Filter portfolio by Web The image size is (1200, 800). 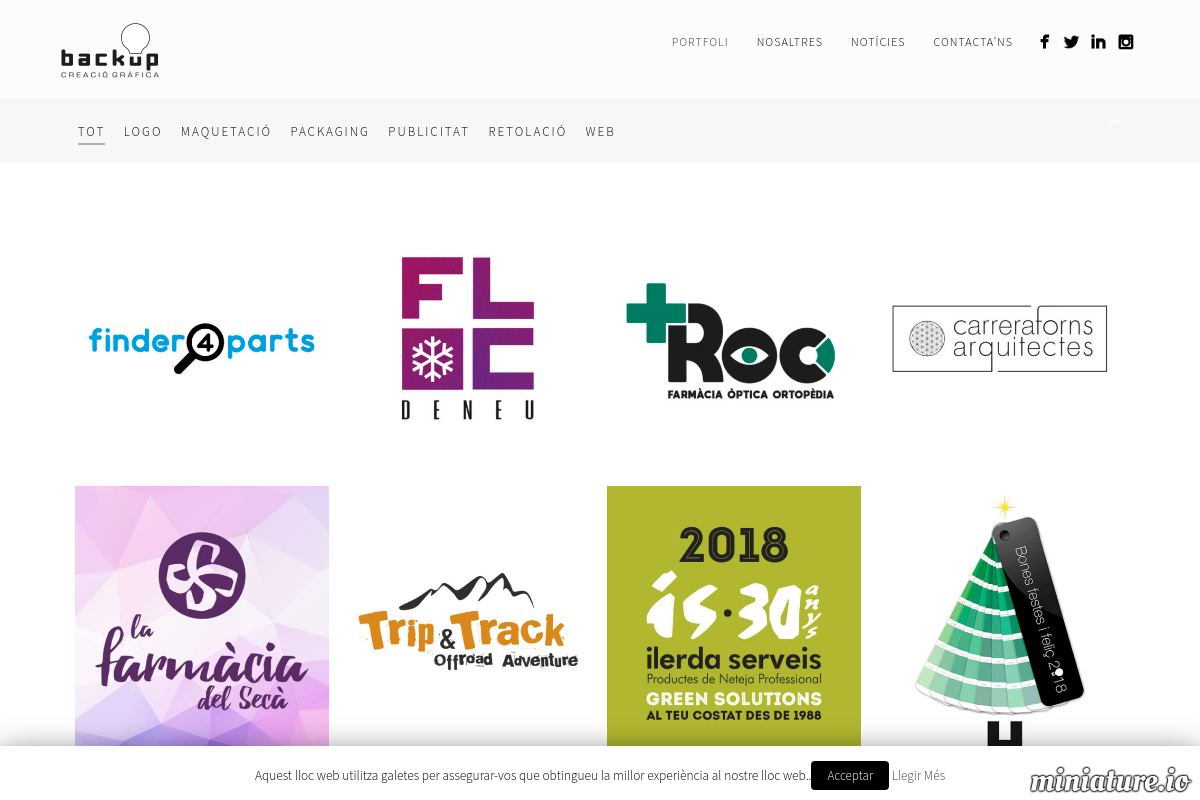click(600, 132)
